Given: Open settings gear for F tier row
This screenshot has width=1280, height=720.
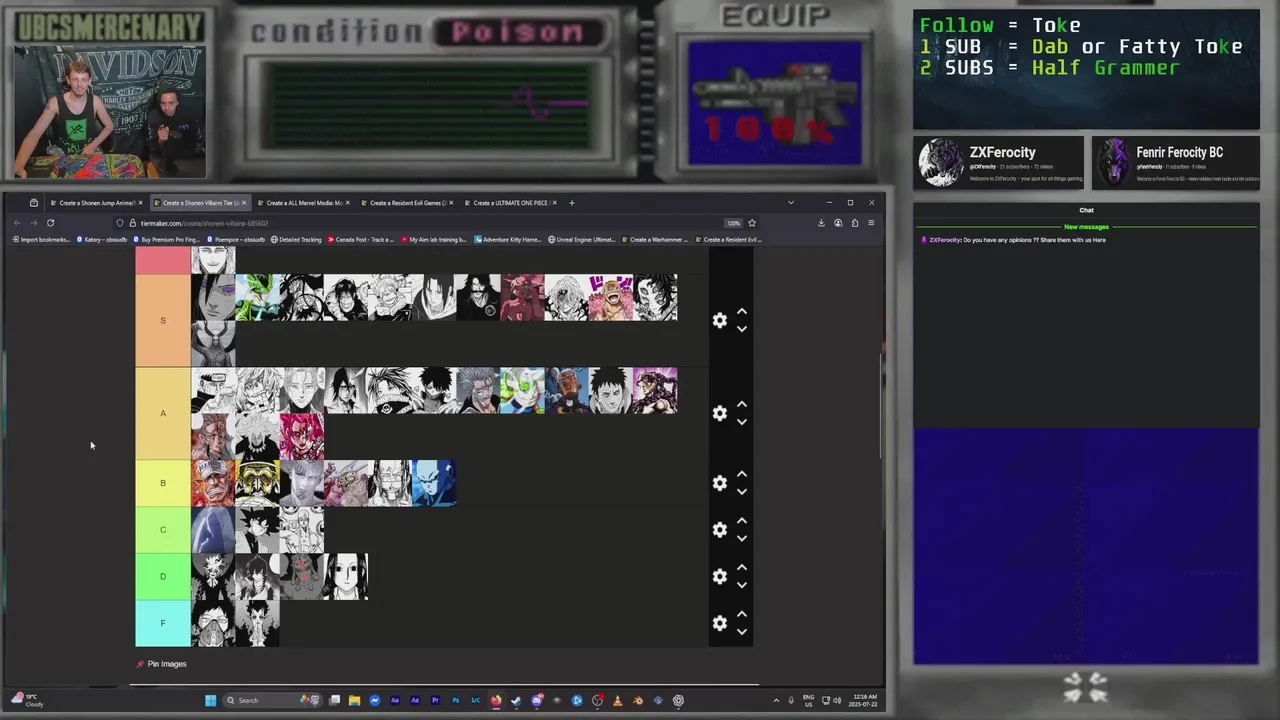Looking at the screenshot, I should point(719,623).
